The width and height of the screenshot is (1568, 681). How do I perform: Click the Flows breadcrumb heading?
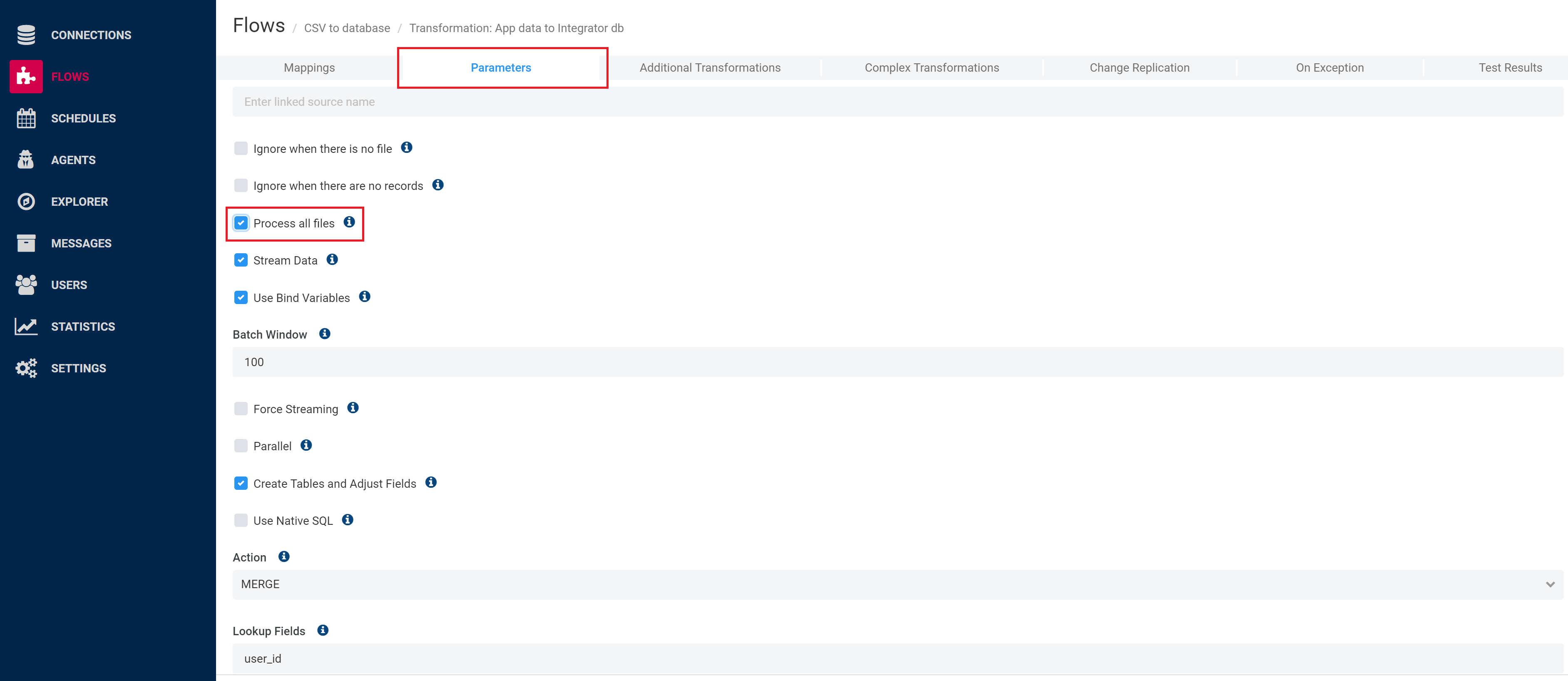tap(258, 25)
